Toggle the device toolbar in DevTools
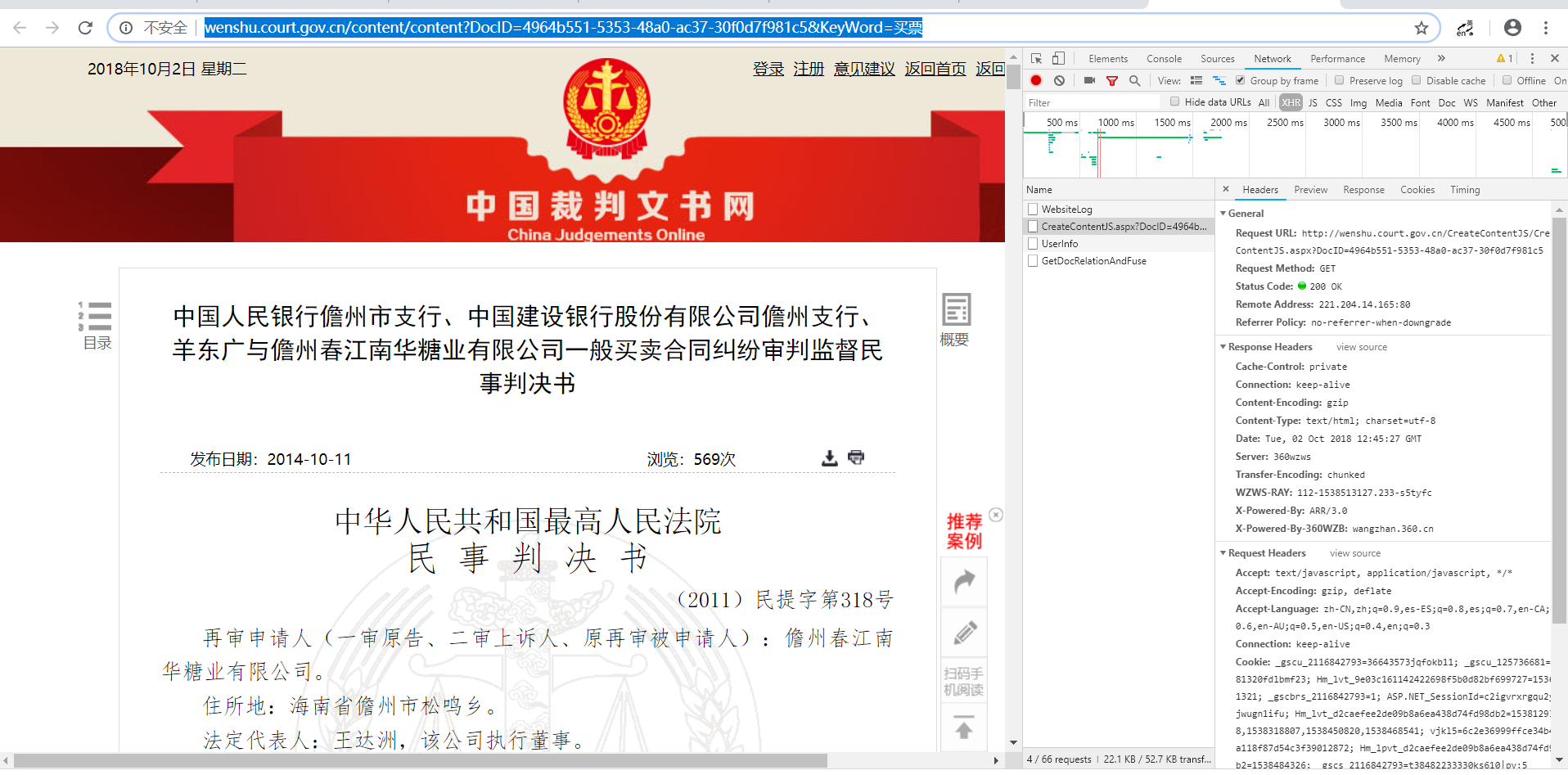Screen dimensions: 1568x775 (x=1058, y=58)
